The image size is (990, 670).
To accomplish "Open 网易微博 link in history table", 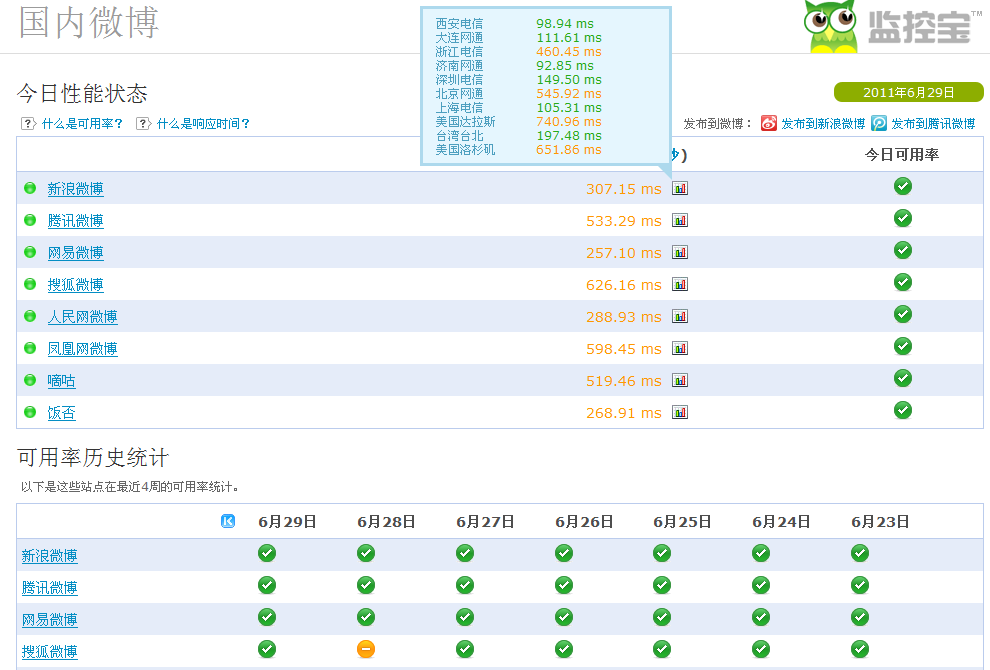I will point(50,620).
